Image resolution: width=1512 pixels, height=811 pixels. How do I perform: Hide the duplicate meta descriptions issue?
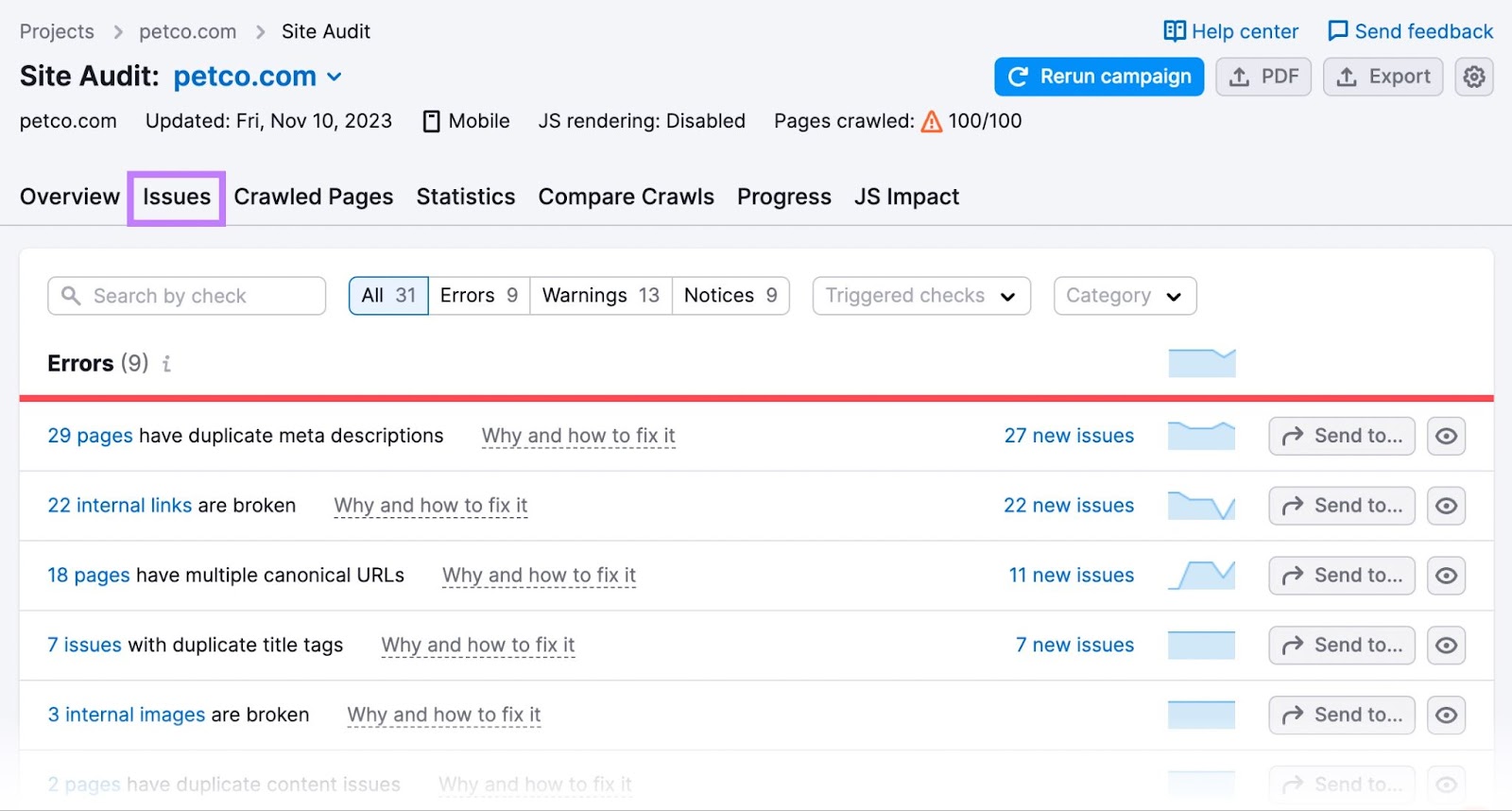[x=1445, y=437]
